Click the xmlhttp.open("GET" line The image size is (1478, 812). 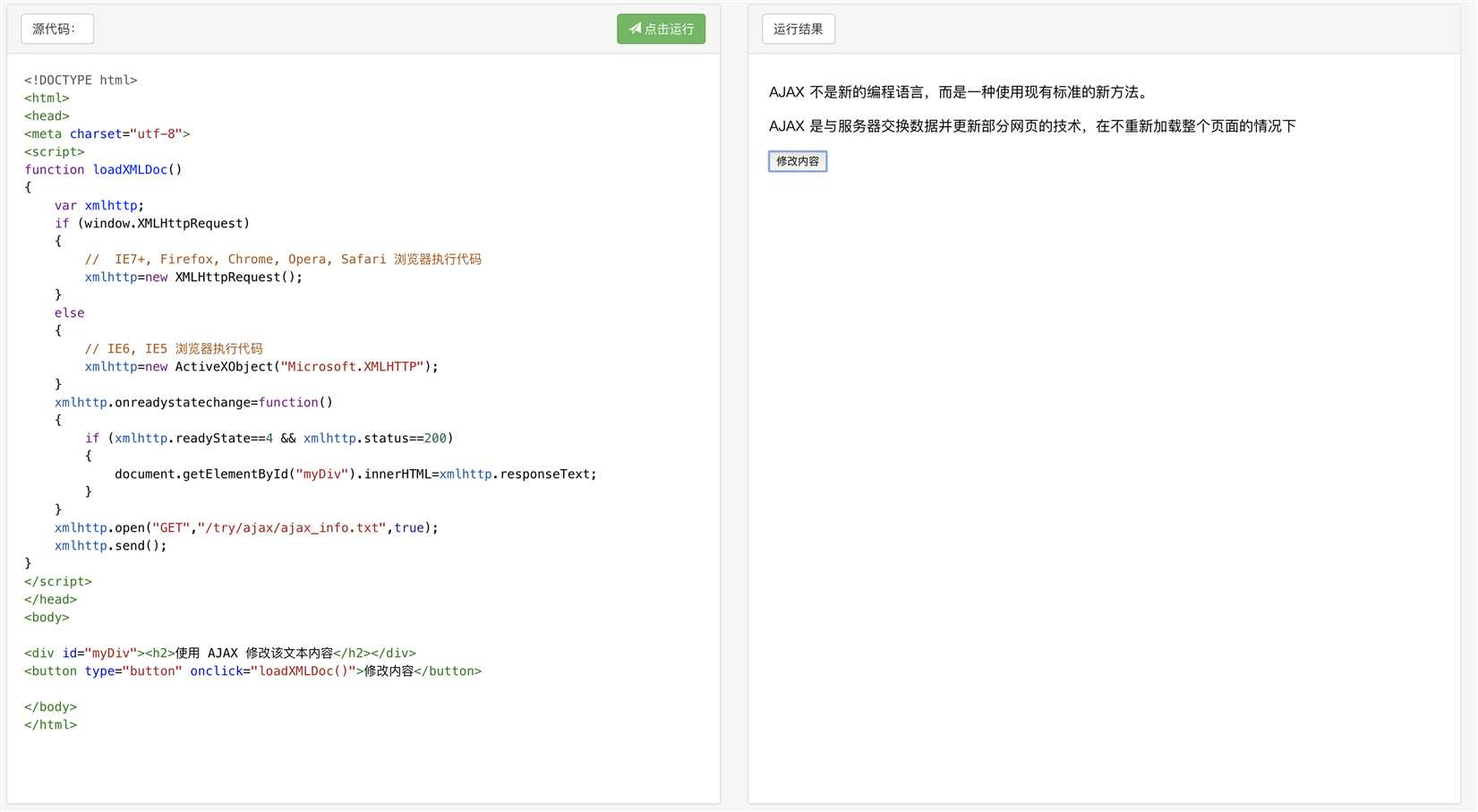pyautogui.click(x=246, y=528)
